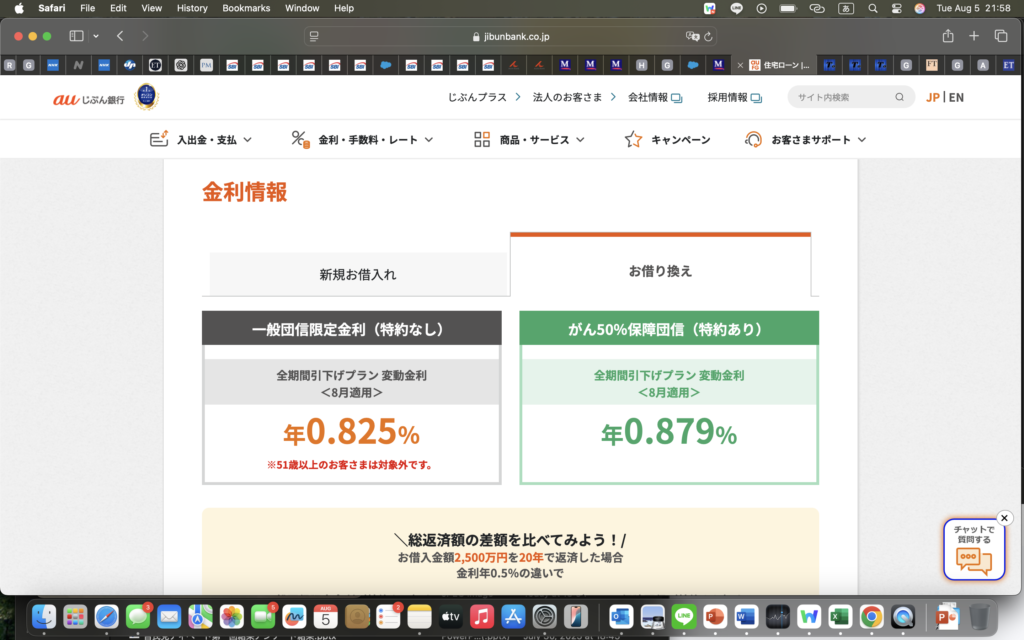
Task: Click the au じぶん銀行 logo
Action: pos(90,98)
